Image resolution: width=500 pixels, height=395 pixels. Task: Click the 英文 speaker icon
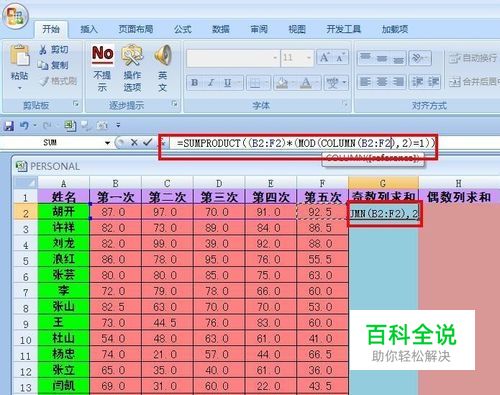click(x=162, y=55)
